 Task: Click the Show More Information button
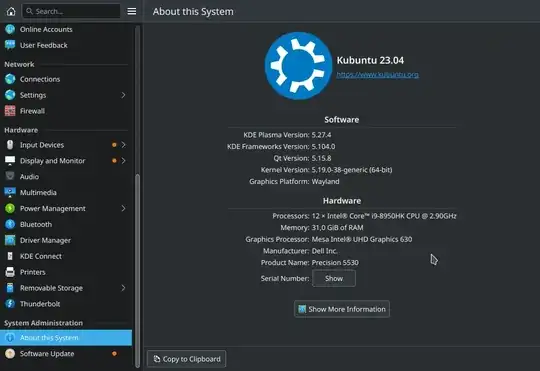[x=342, y=309]
